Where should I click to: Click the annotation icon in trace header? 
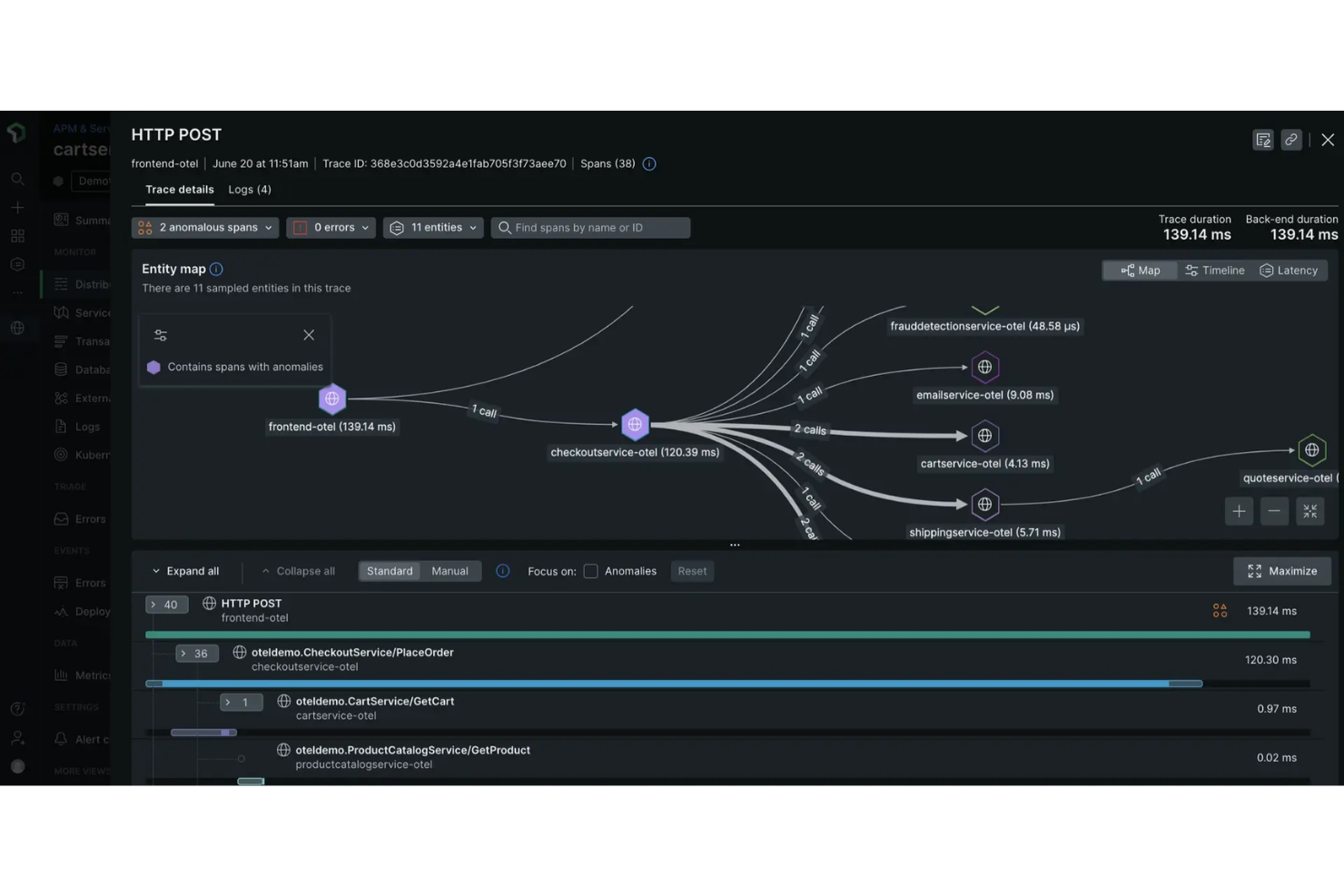[x=1263, y=140]
